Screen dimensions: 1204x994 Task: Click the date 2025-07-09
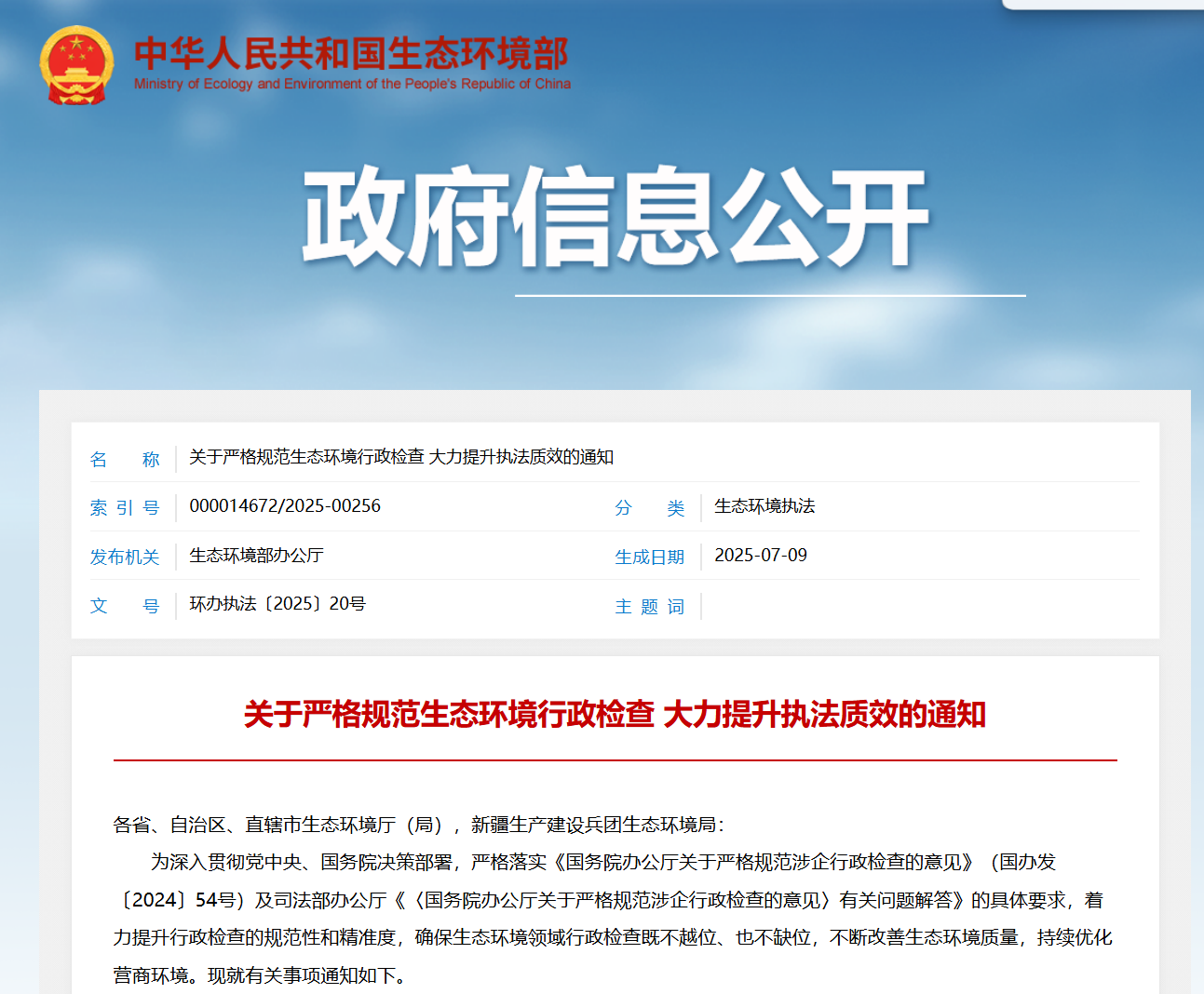click(x=761, y=556)
